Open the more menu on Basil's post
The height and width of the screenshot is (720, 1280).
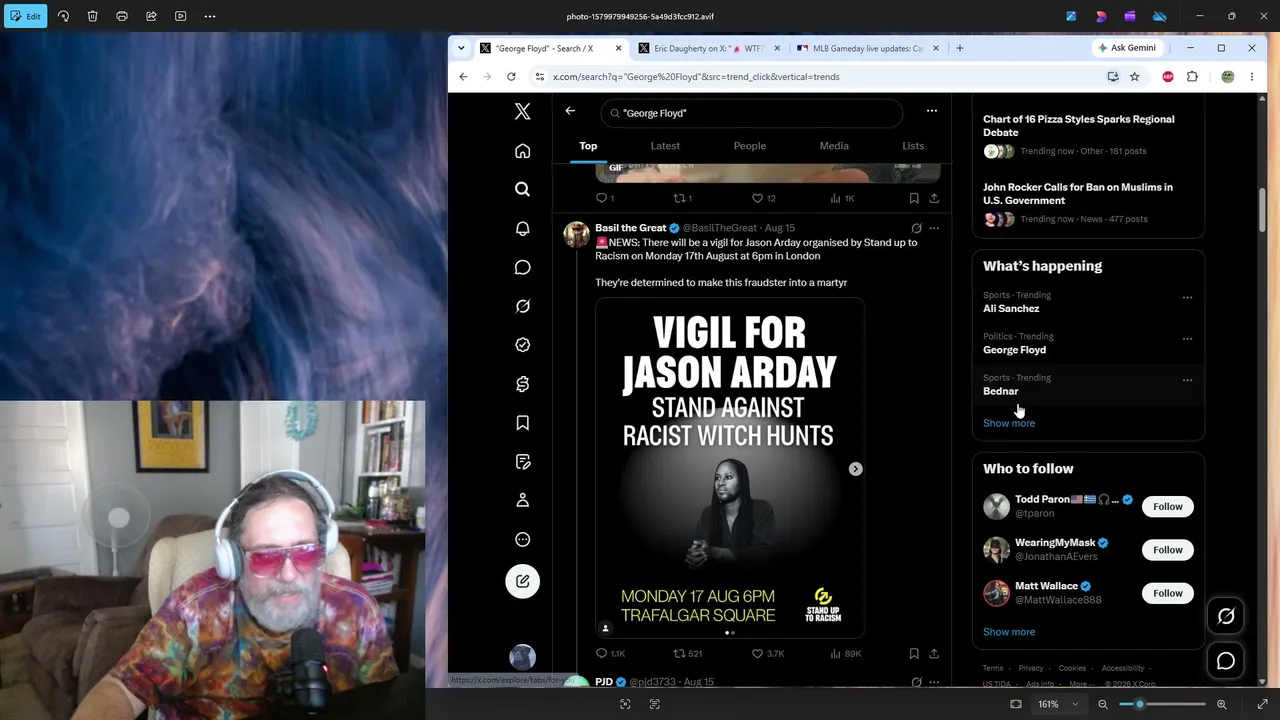click(x=934, y=228)
